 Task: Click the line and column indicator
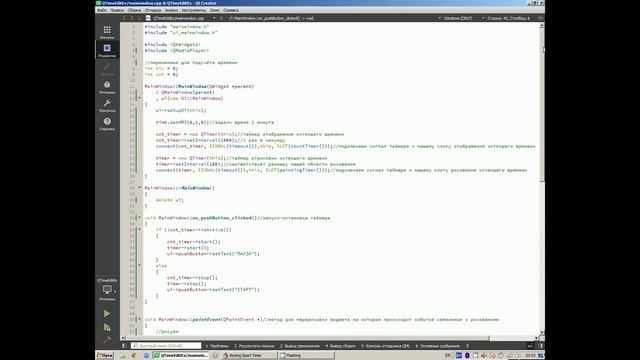pos(509,18)
